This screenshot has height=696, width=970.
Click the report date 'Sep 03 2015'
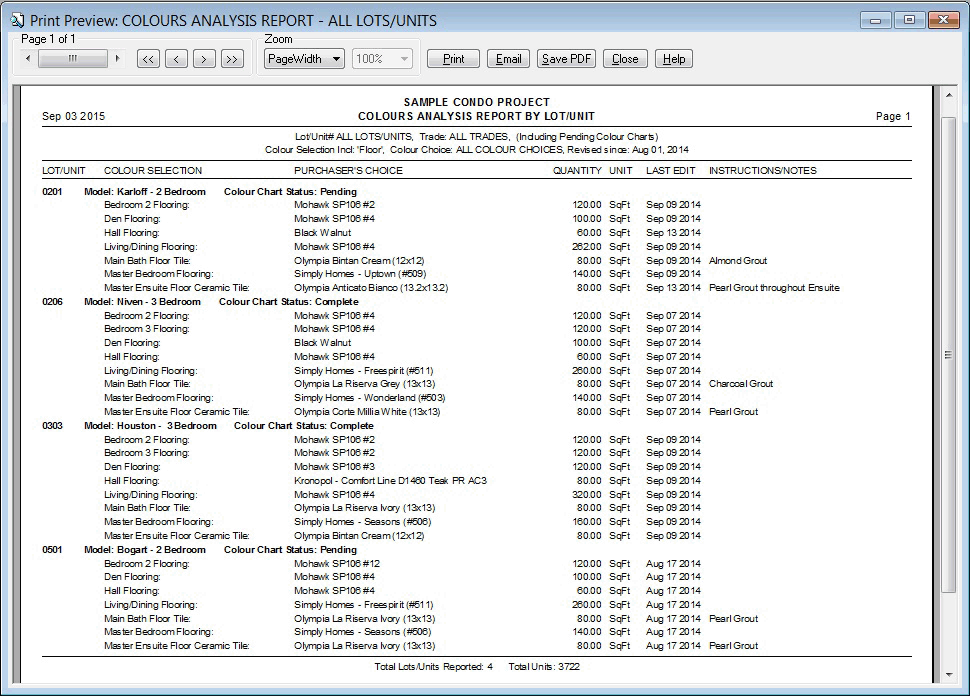74,116
